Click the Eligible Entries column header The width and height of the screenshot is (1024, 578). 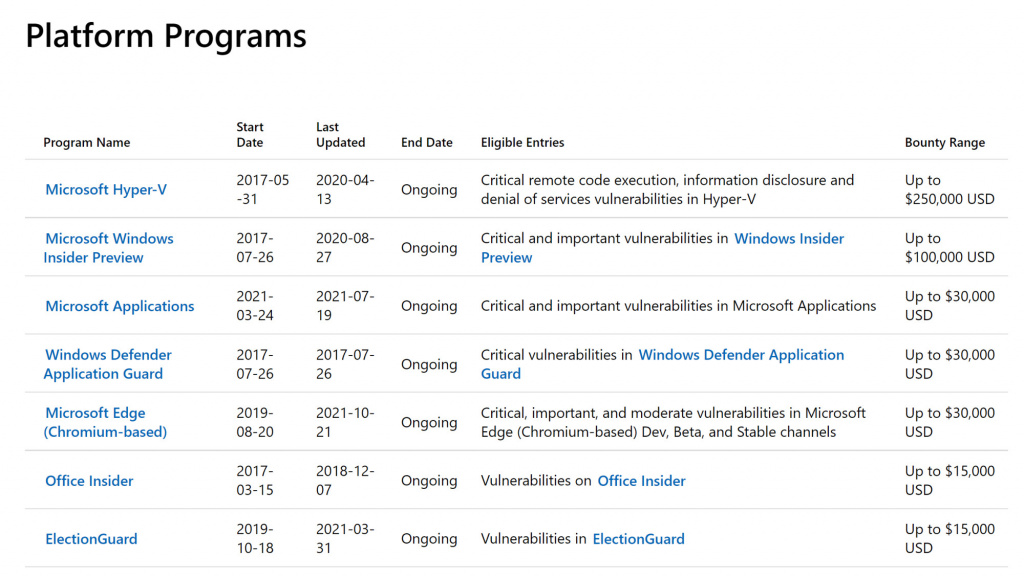522,142
